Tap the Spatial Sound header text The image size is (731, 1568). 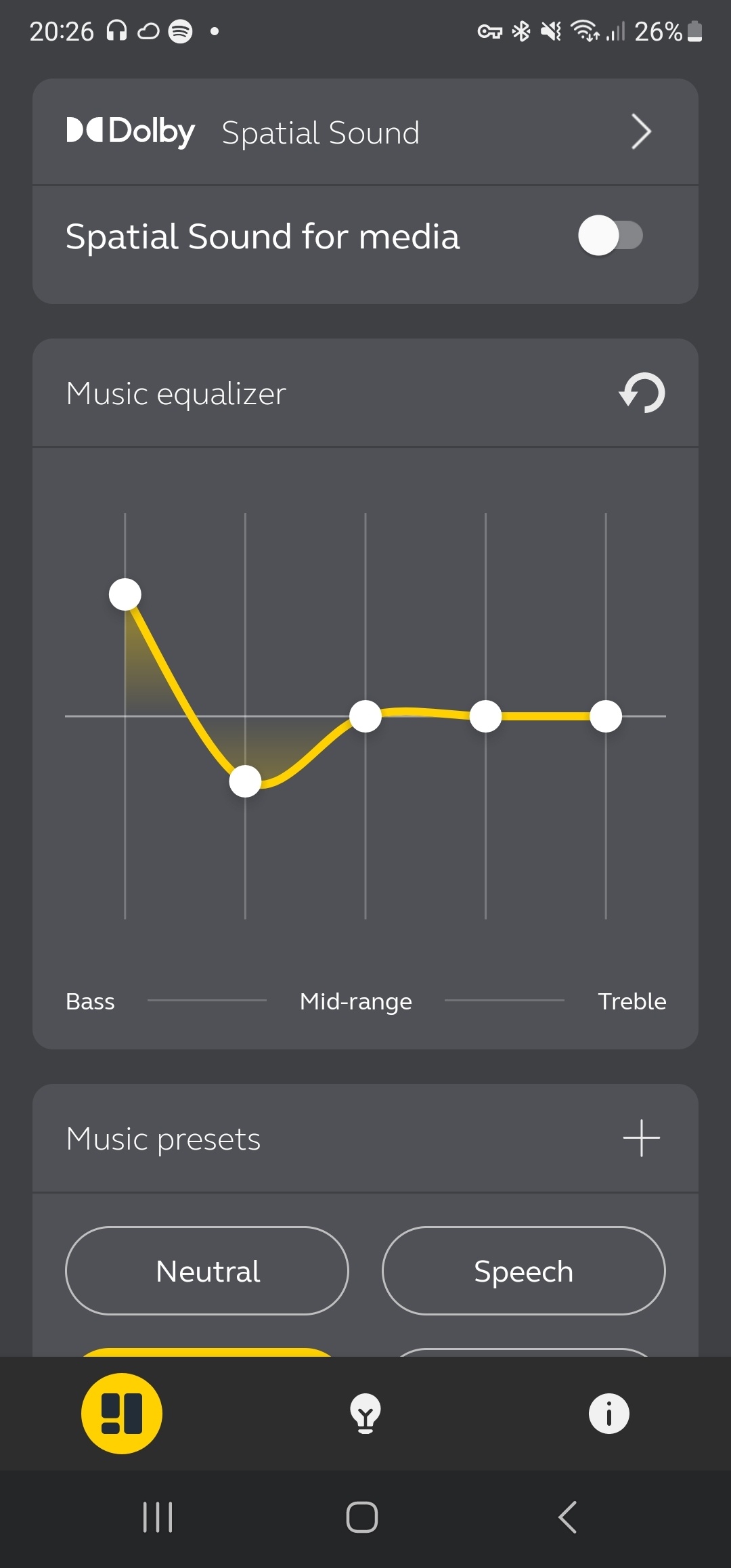(320, 133)
